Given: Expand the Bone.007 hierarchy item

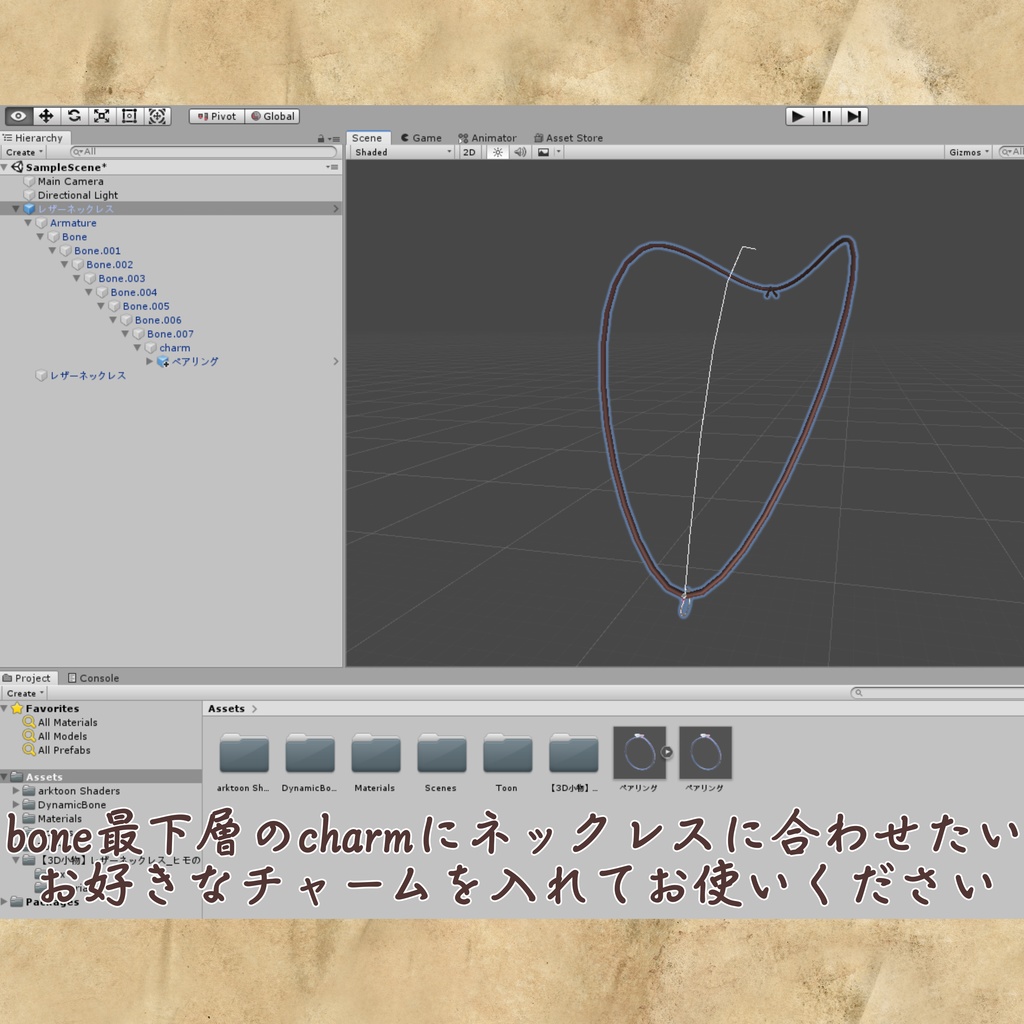Looking at the screenshot, I should (x=126, y=333).
